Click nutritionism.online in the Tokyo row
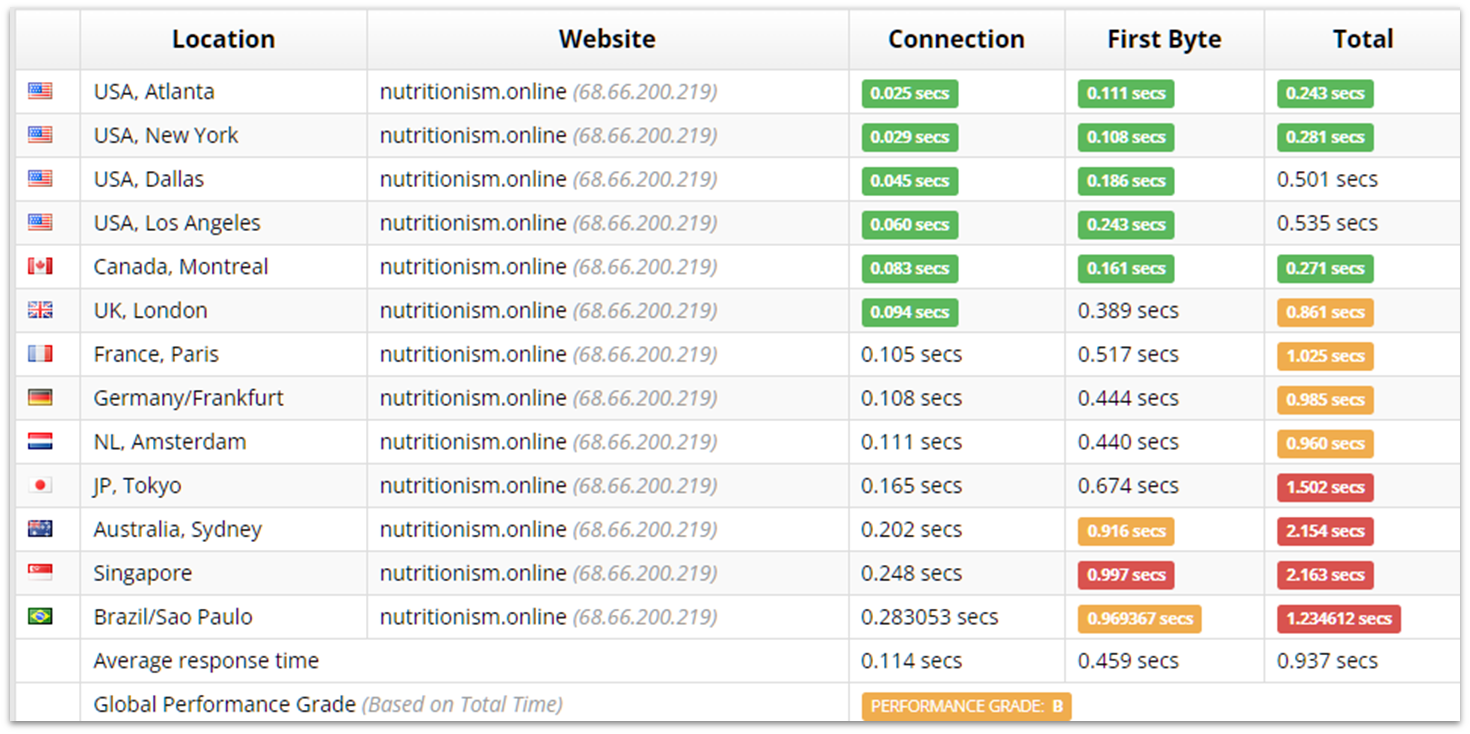 pyautogui.click(x=473, y=486)
